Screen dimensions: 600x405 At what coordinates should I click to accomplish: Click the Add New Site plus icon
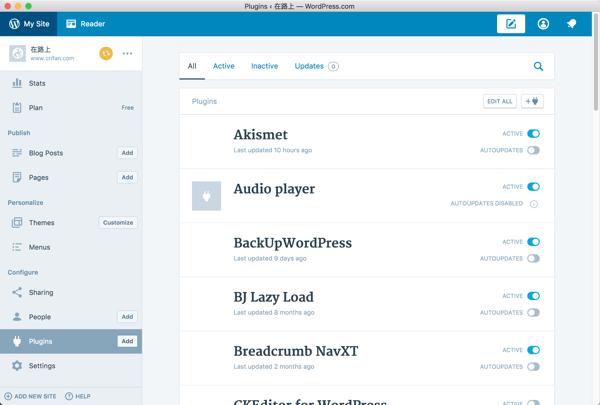click(8, 396)
